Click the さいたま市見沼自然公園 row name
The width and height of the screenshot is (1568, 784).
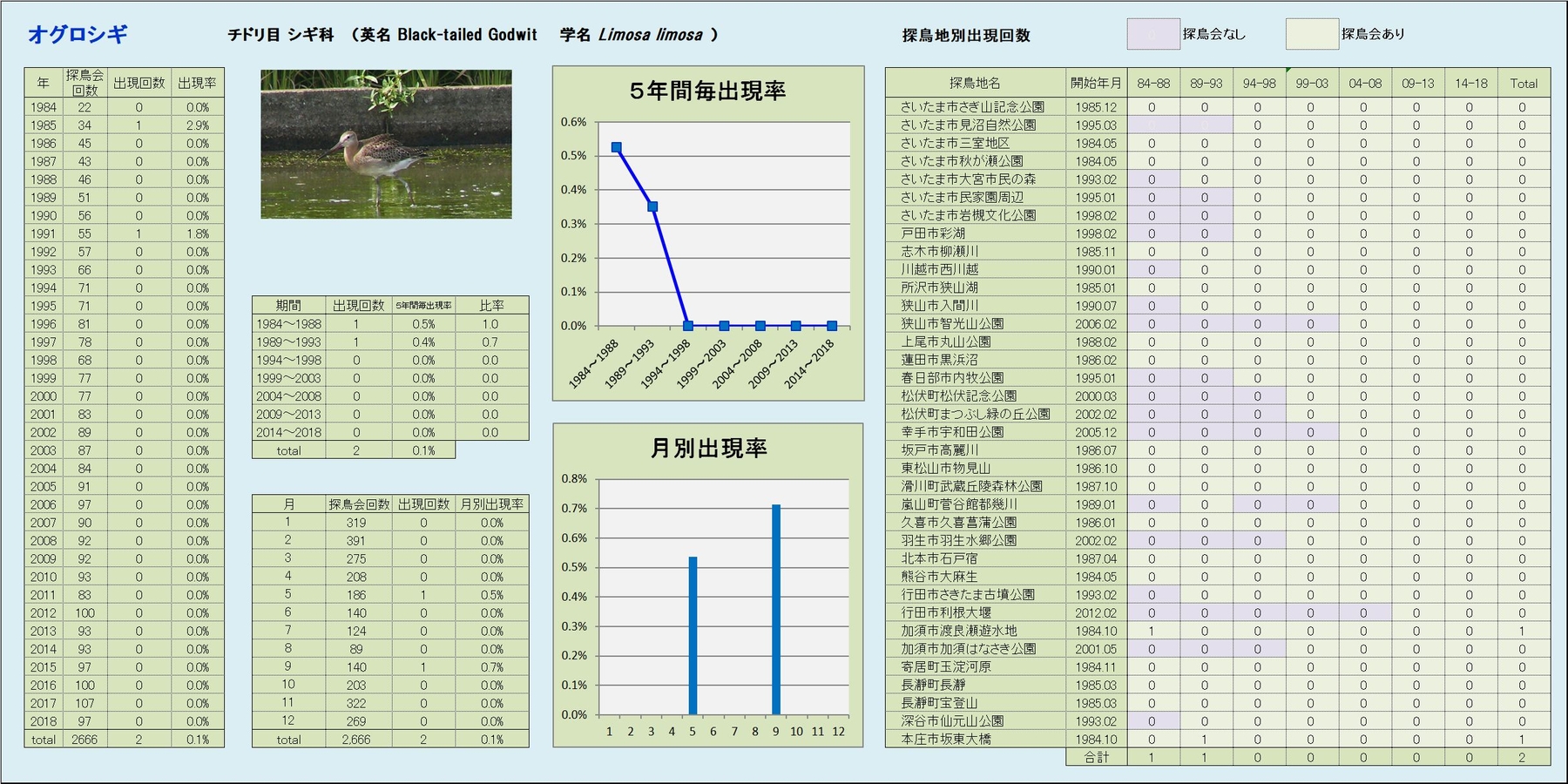[x=969, y=125]
